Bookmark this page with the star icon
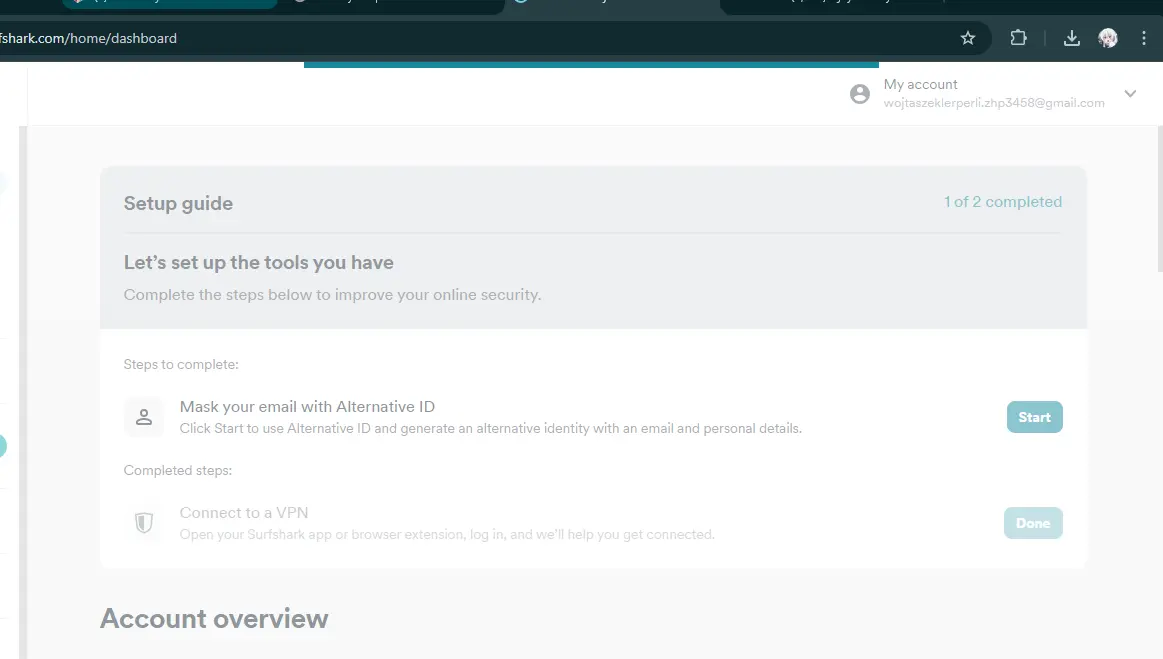Screen dimensions: 1163x659 [967, 38]
